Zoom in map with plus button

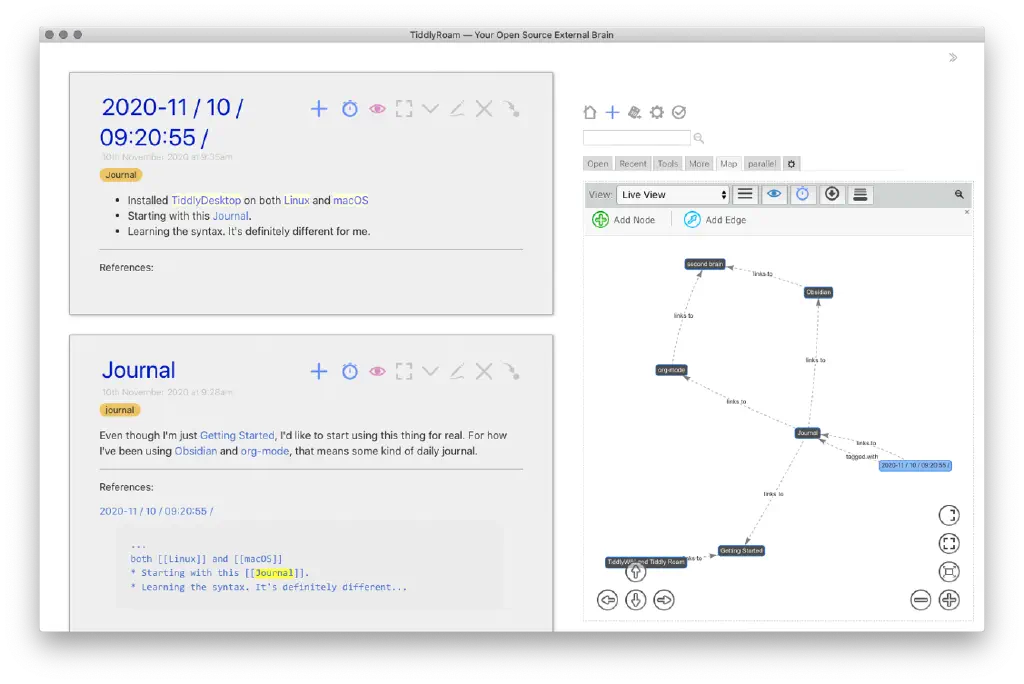[949, 600]
